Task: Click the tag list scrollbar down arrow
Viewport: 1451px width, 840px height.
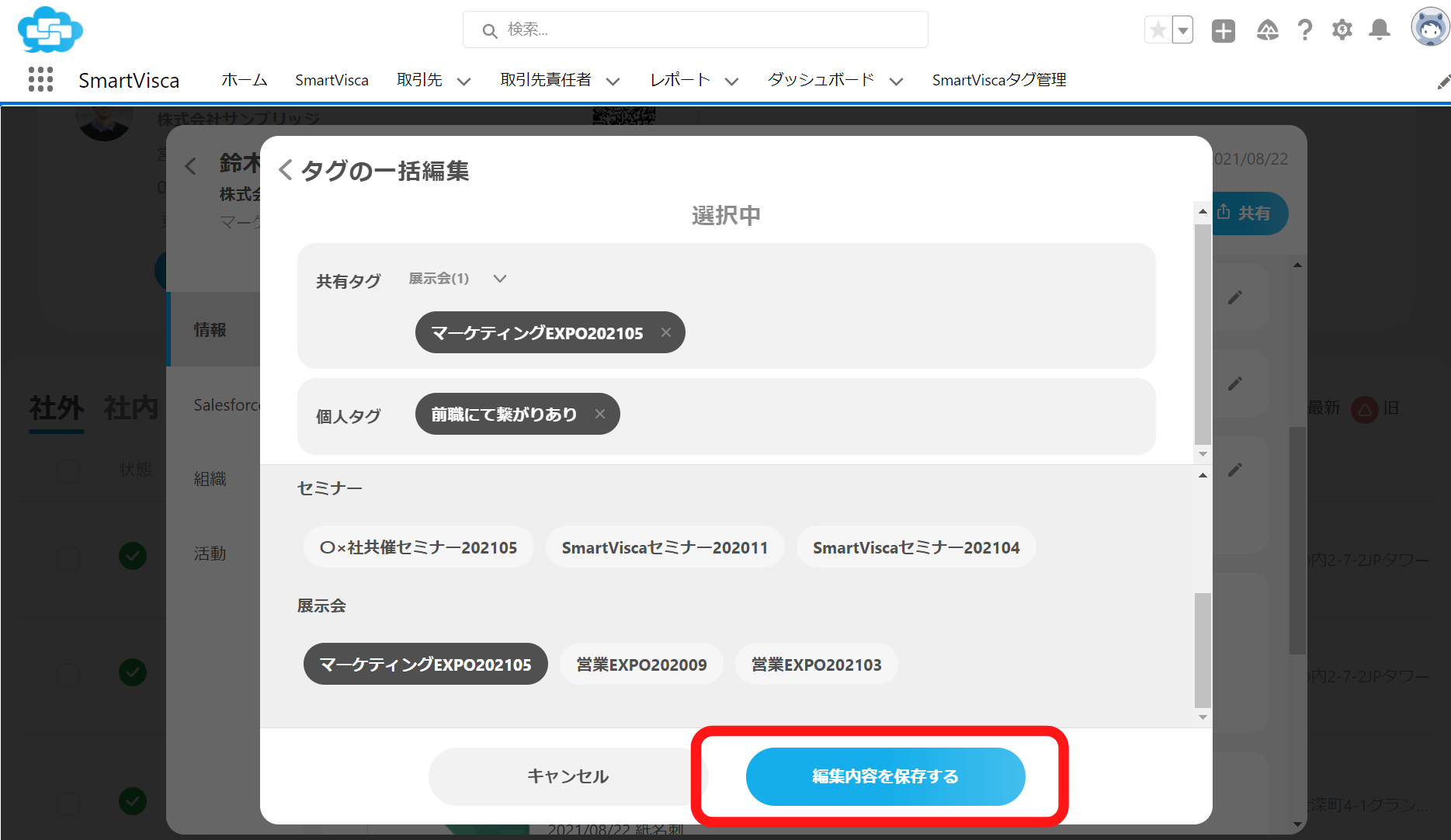Action: (1203, 717)
